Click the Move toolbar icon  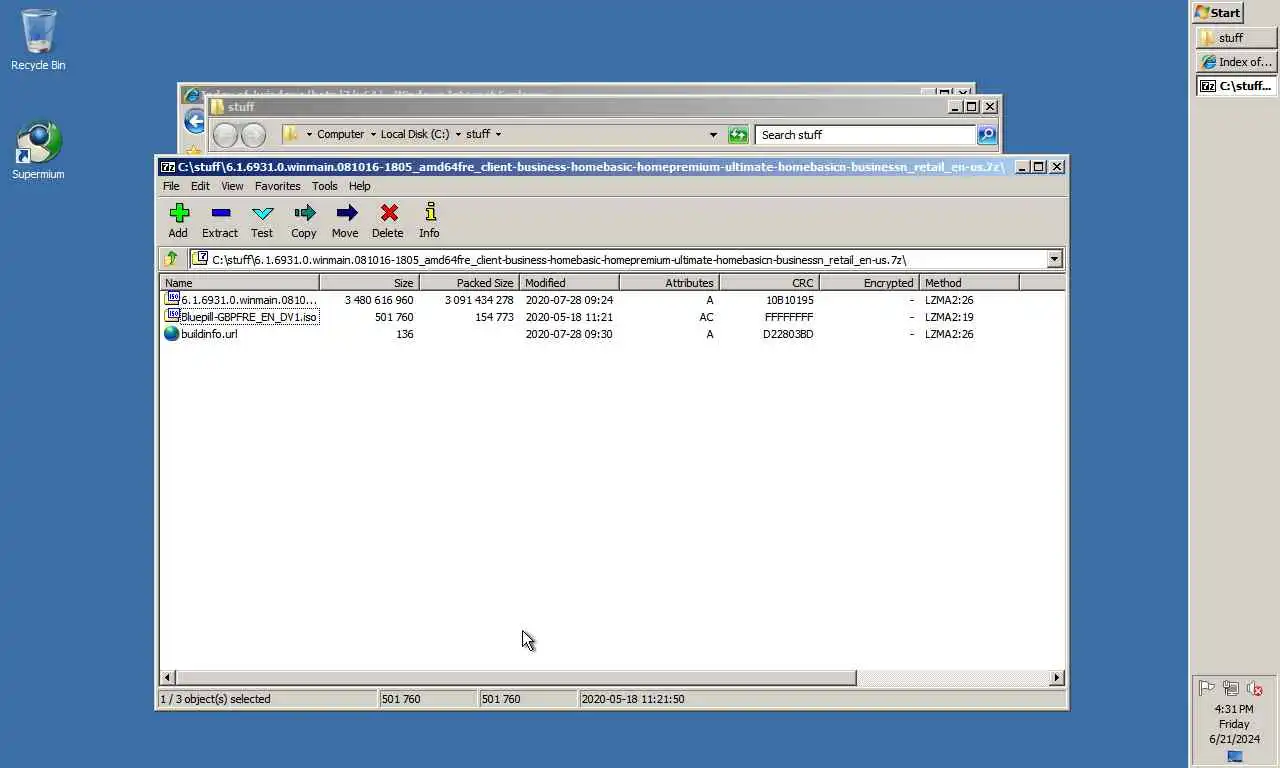tap(346, 212)
